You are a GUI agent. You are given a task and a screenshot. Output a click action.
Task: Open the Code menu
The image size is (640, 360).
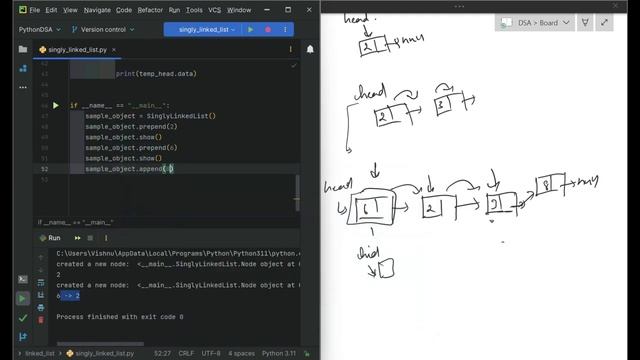pos(124,10)
